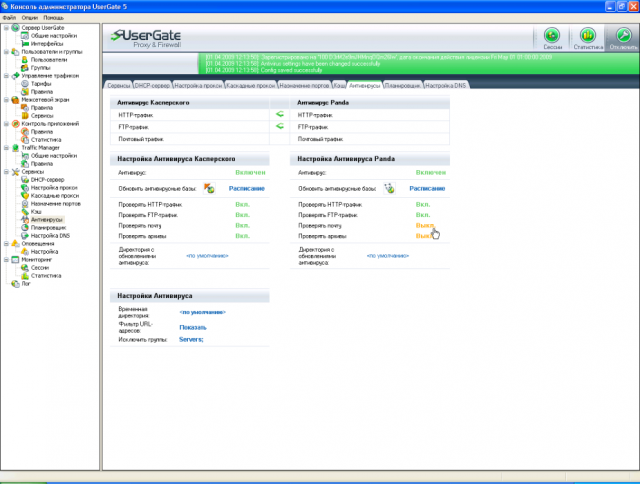Switch to Назначение портов tab

[304, 85]
